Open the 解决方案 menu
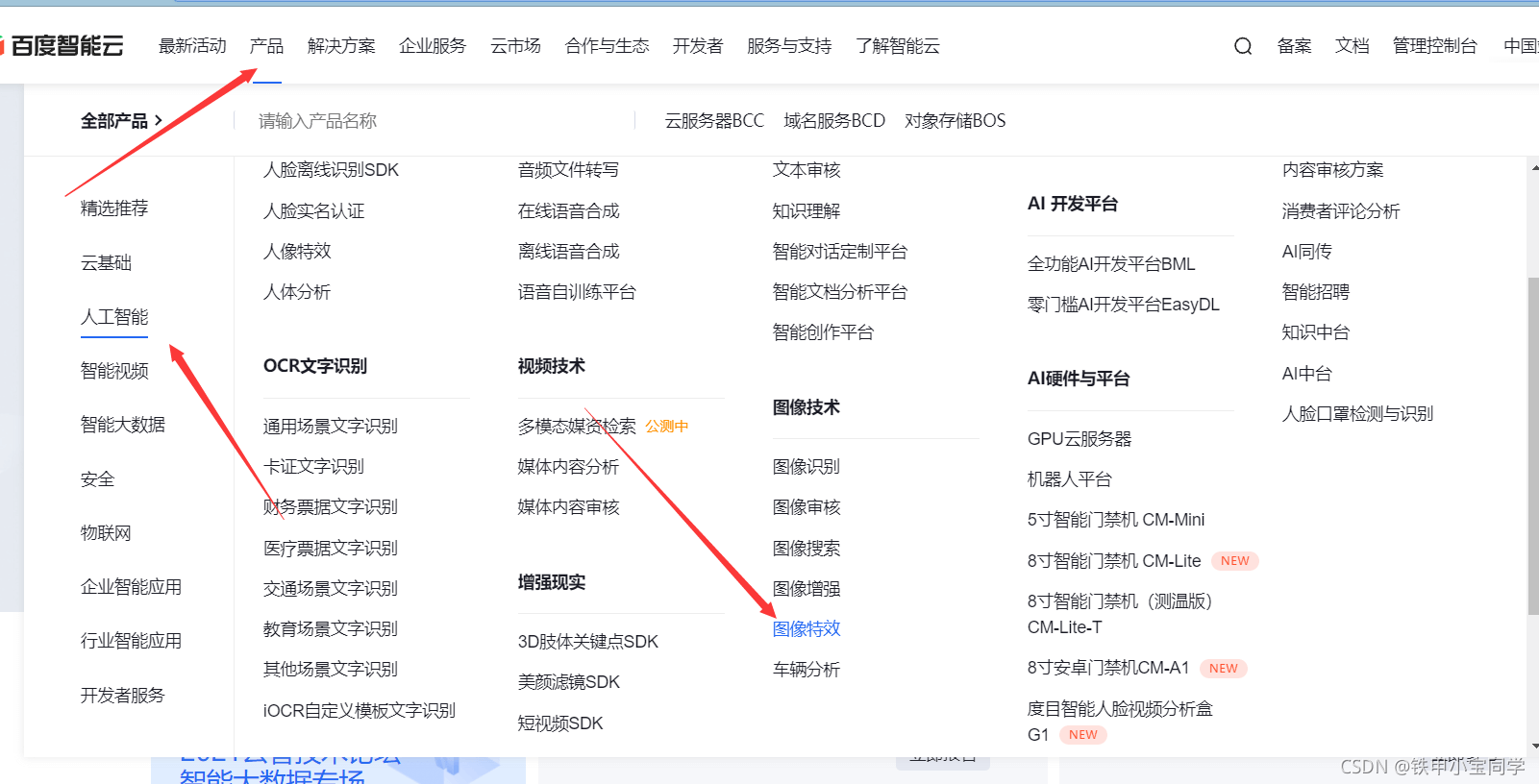The image size is (1539, 784). 341,46
